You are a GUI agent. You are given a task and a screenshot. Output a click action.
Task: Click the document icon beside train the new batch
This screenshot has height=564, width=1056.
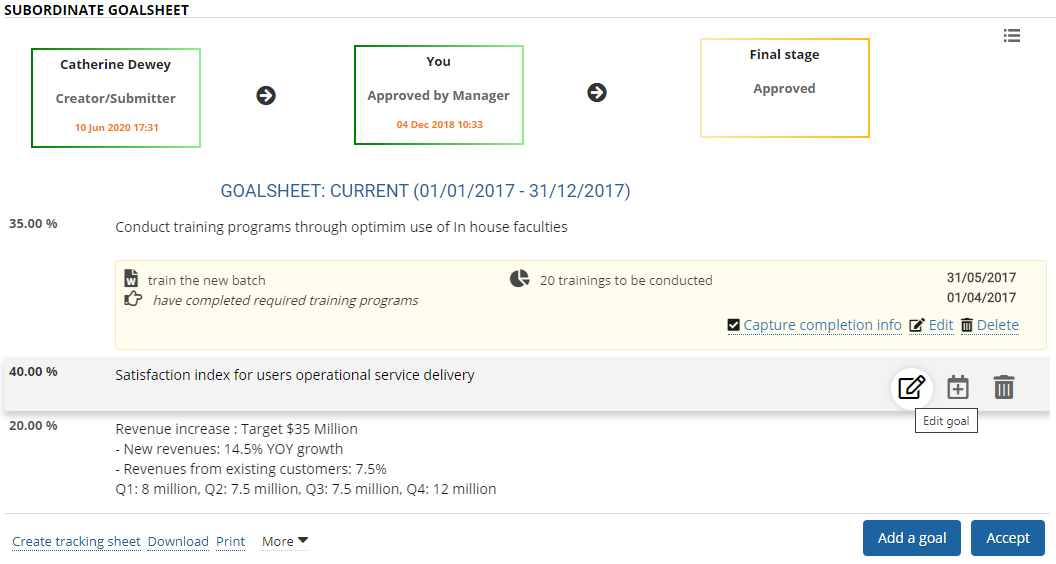(131, 278)
